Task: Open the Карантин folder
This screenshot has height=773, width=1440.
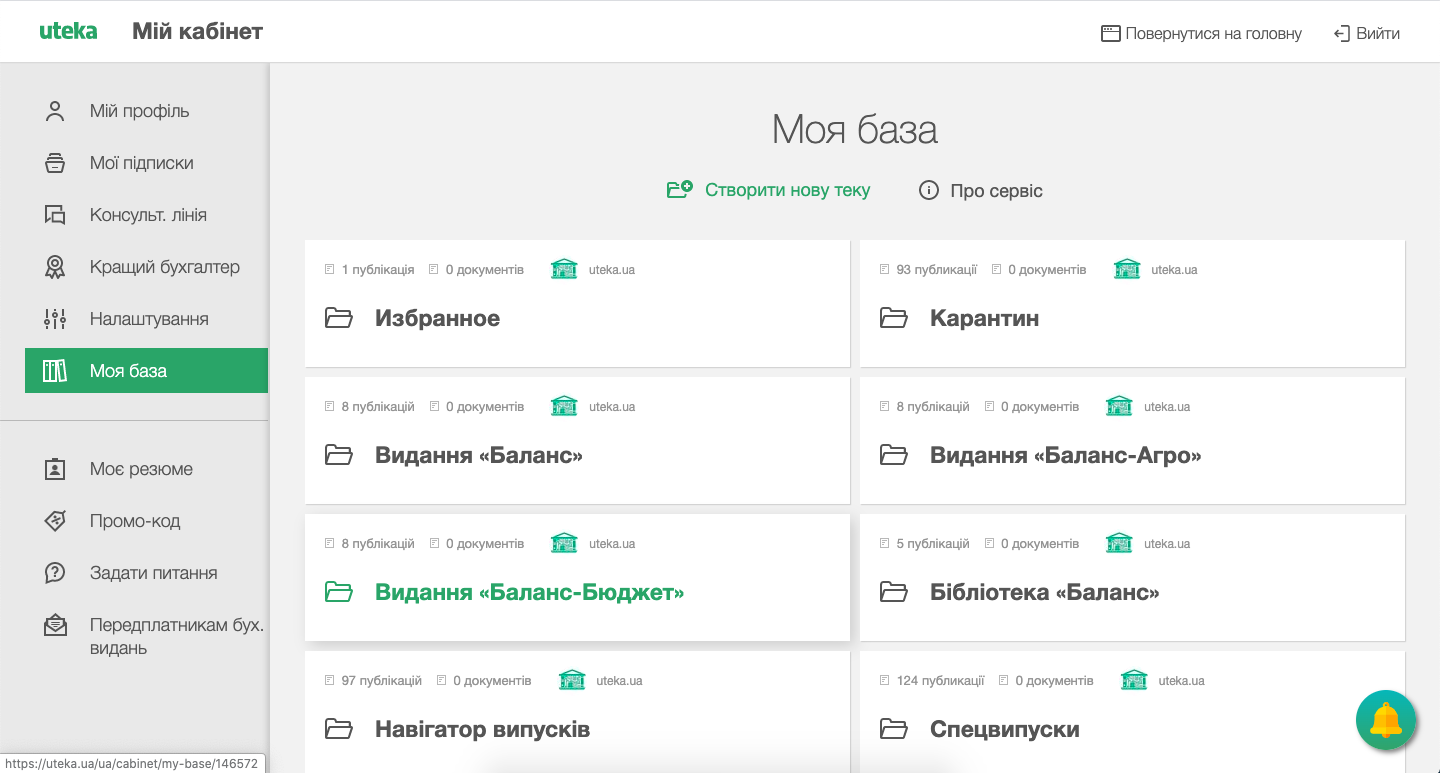Action: pos(984,318)
